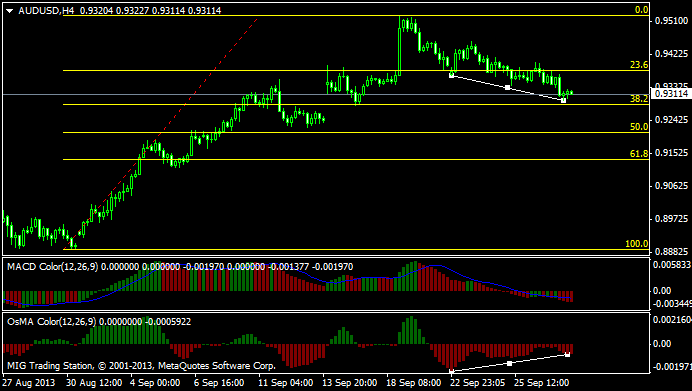The image size is (692, 391).
Task: Click the 38.2 Fibonacci level label
Action: [x=639, y=99]
